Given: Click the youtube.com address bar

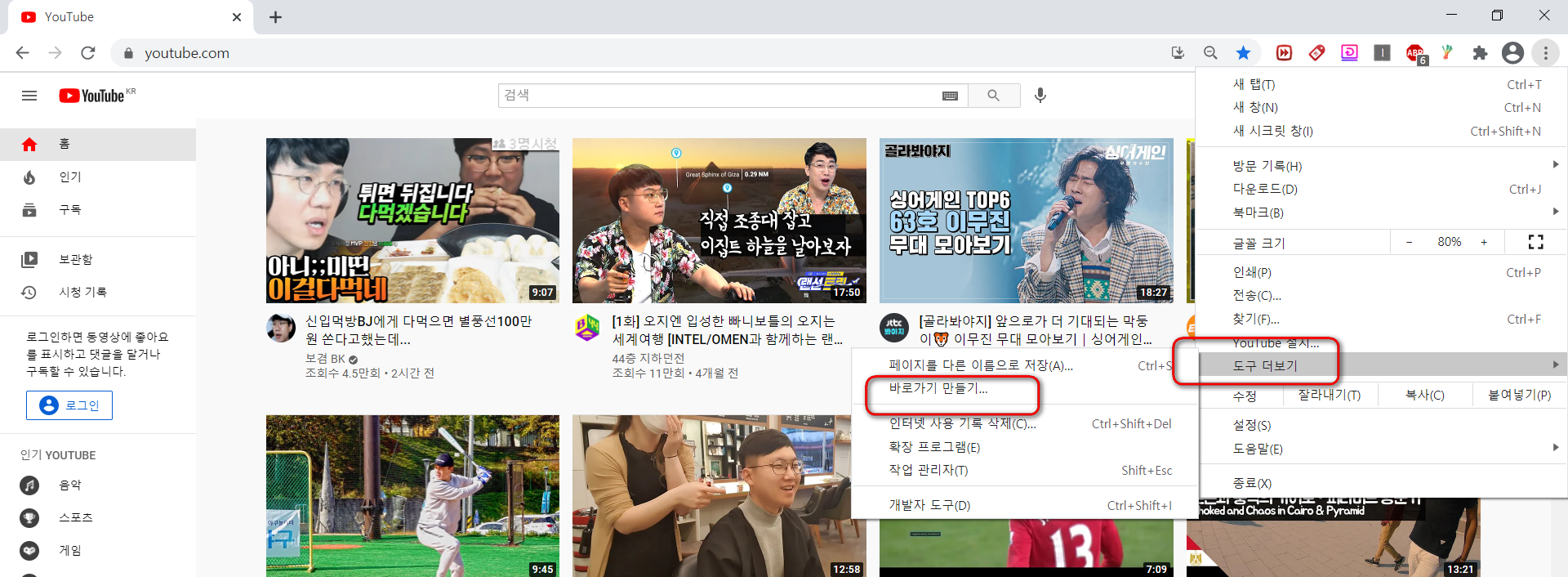Looking at the screenshot, I should [x=637, y=53].
